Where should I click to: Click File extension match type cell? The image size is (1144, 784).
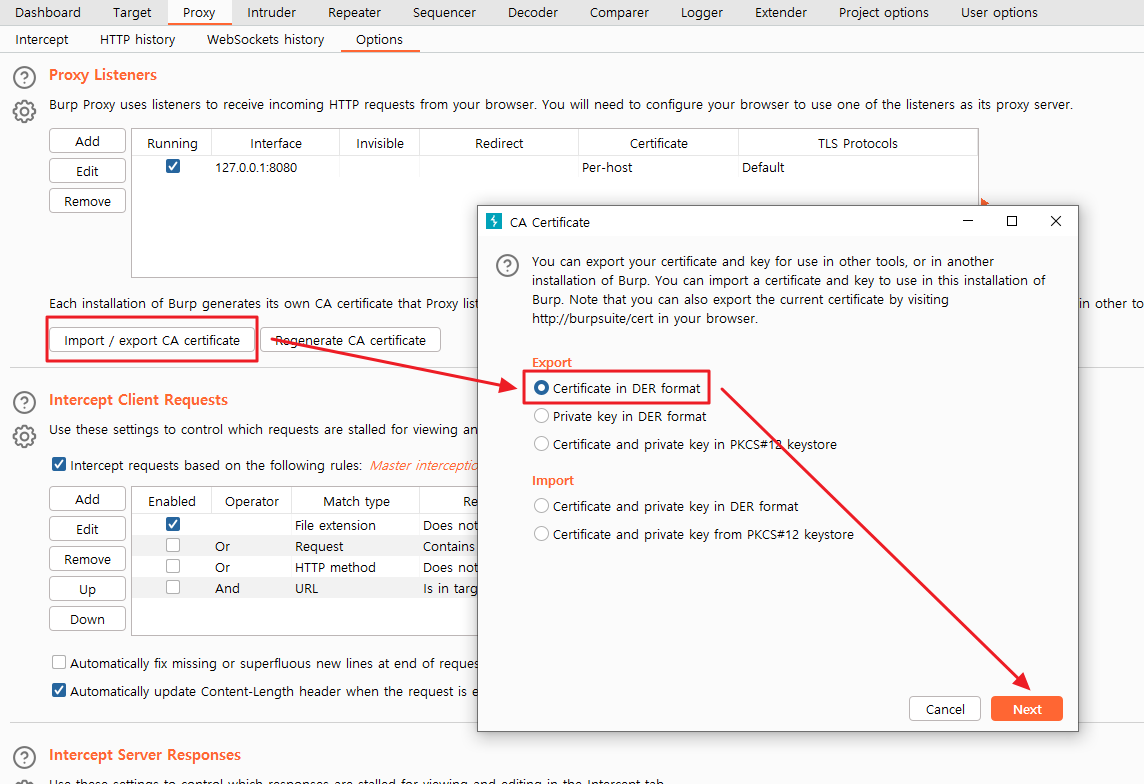point(356,525)
